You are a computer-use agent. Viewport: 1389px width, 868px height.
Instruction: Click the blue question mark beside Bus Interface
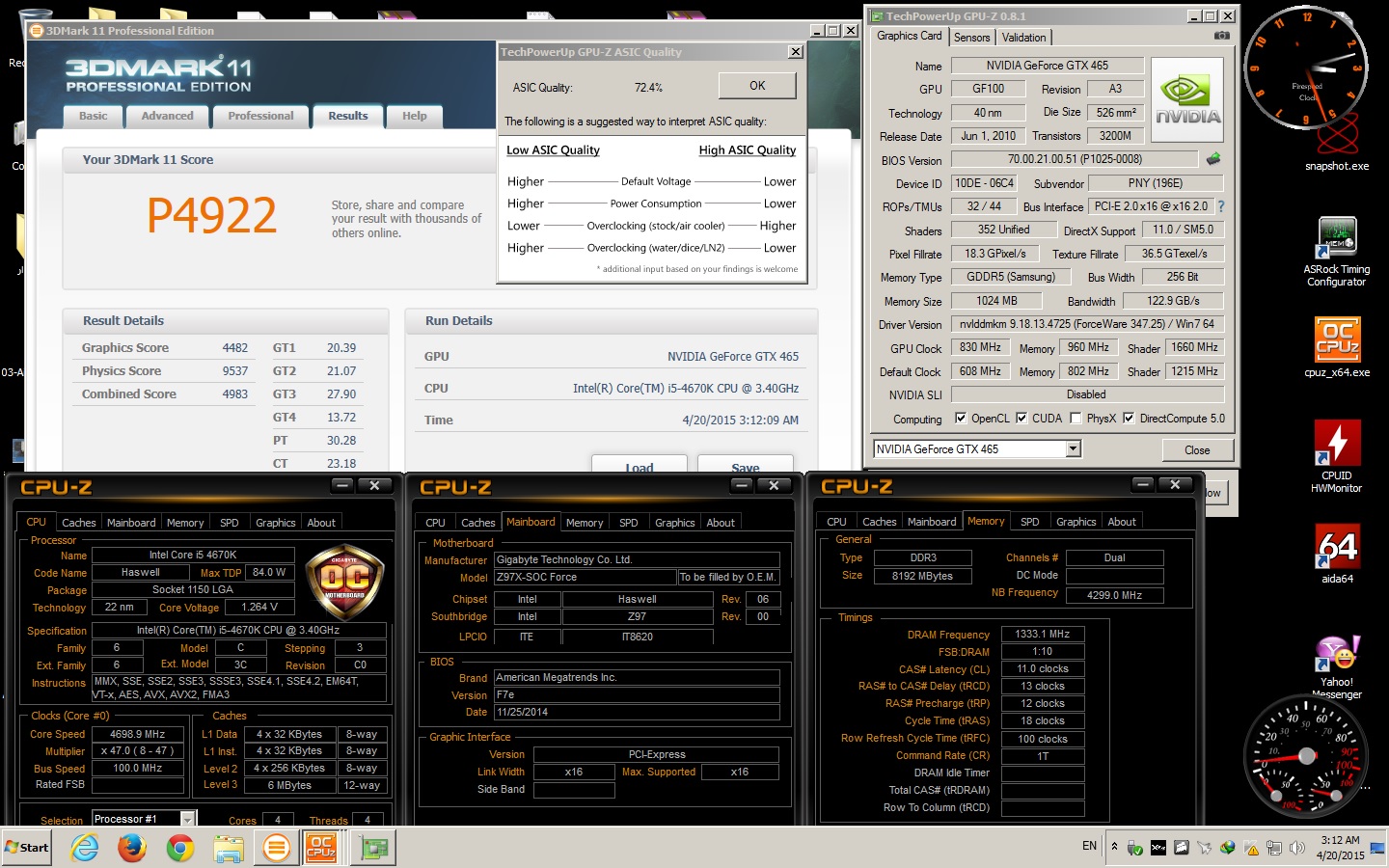(x=1220, y=206)
